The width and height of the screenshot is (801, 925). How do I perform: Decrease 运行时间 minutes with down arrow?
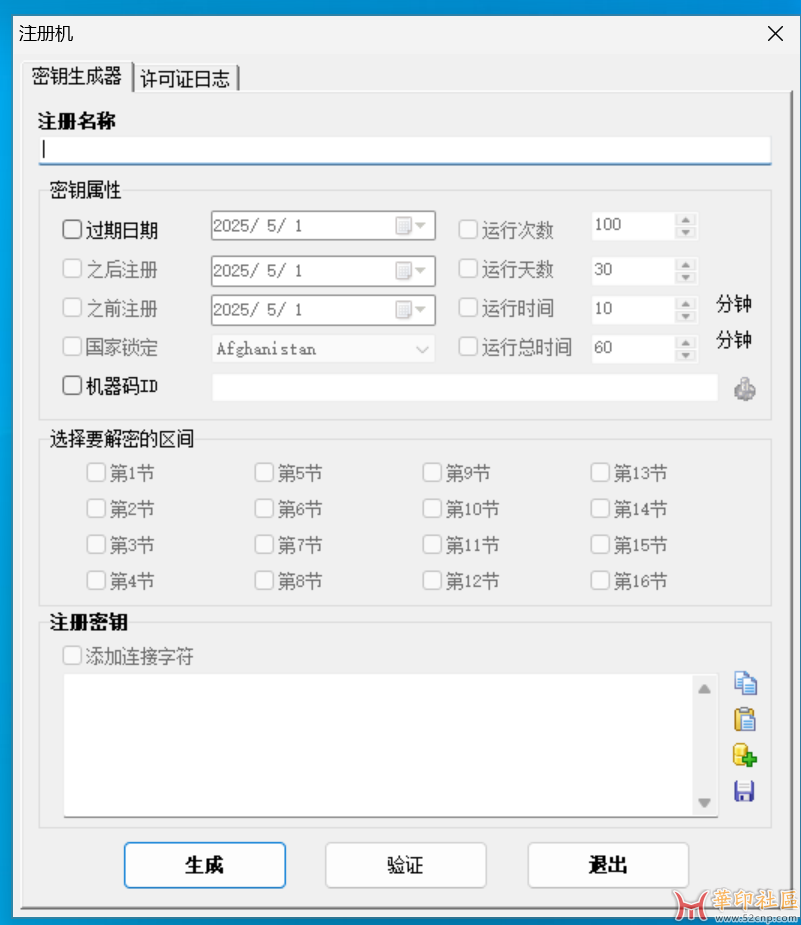point(685,316)
